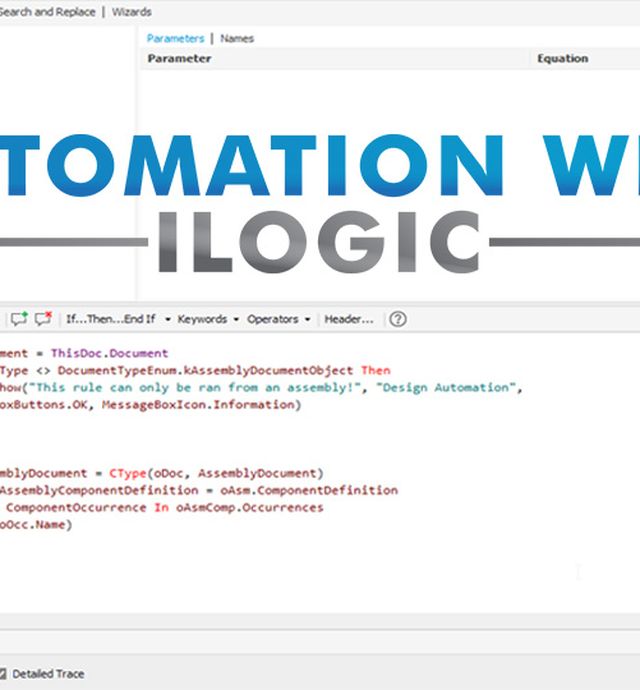Open the help question mark icon
The image size is (640, 690).
398,319
